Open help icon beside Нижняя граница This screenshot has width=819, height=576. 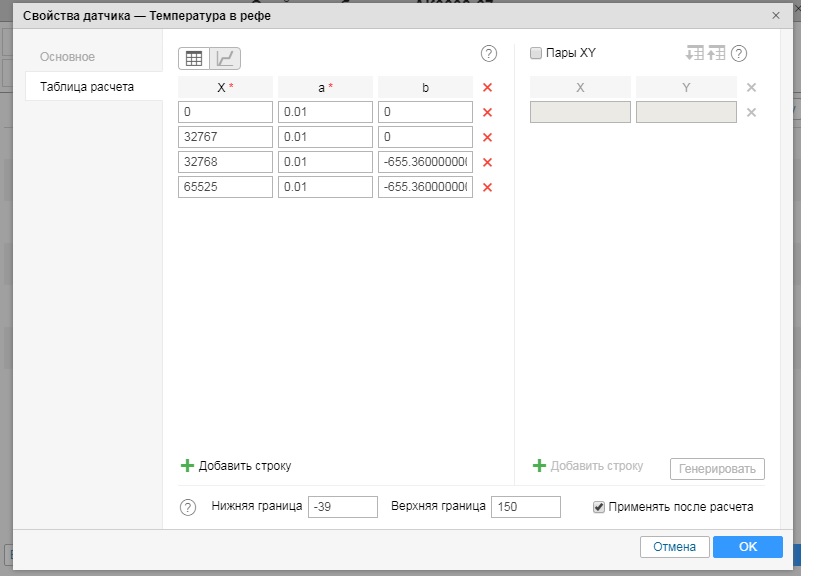click(x=188, y=508)
